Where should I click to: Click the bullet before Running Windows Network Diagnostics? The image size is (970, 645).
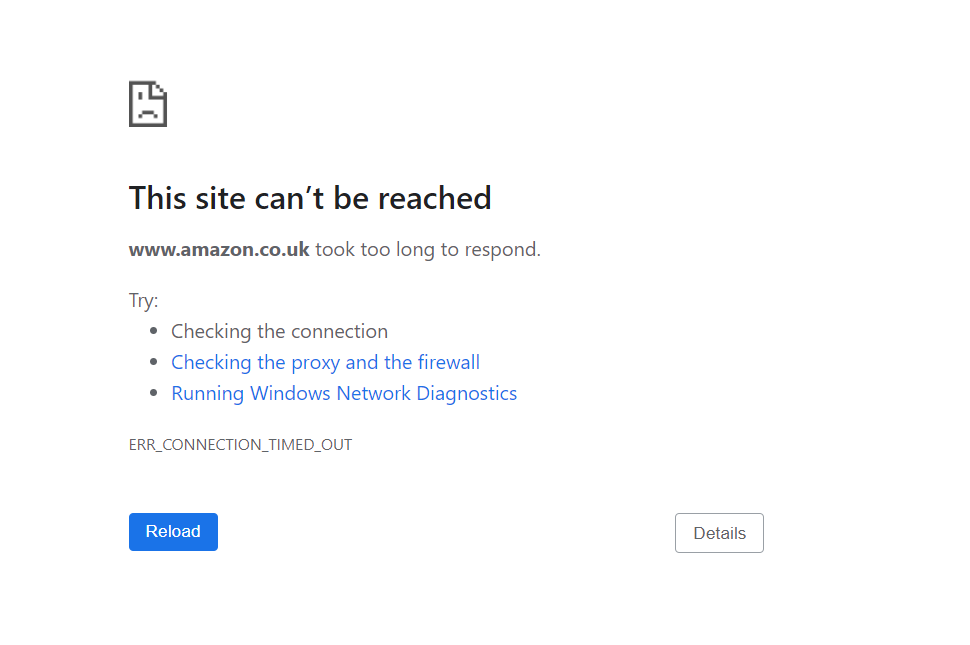coord(153,394)
